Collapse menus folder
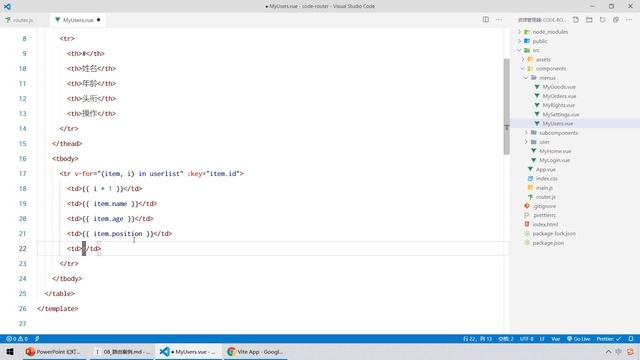The height and width of the screenshot is (360, 640). click(x=547, y=78)
